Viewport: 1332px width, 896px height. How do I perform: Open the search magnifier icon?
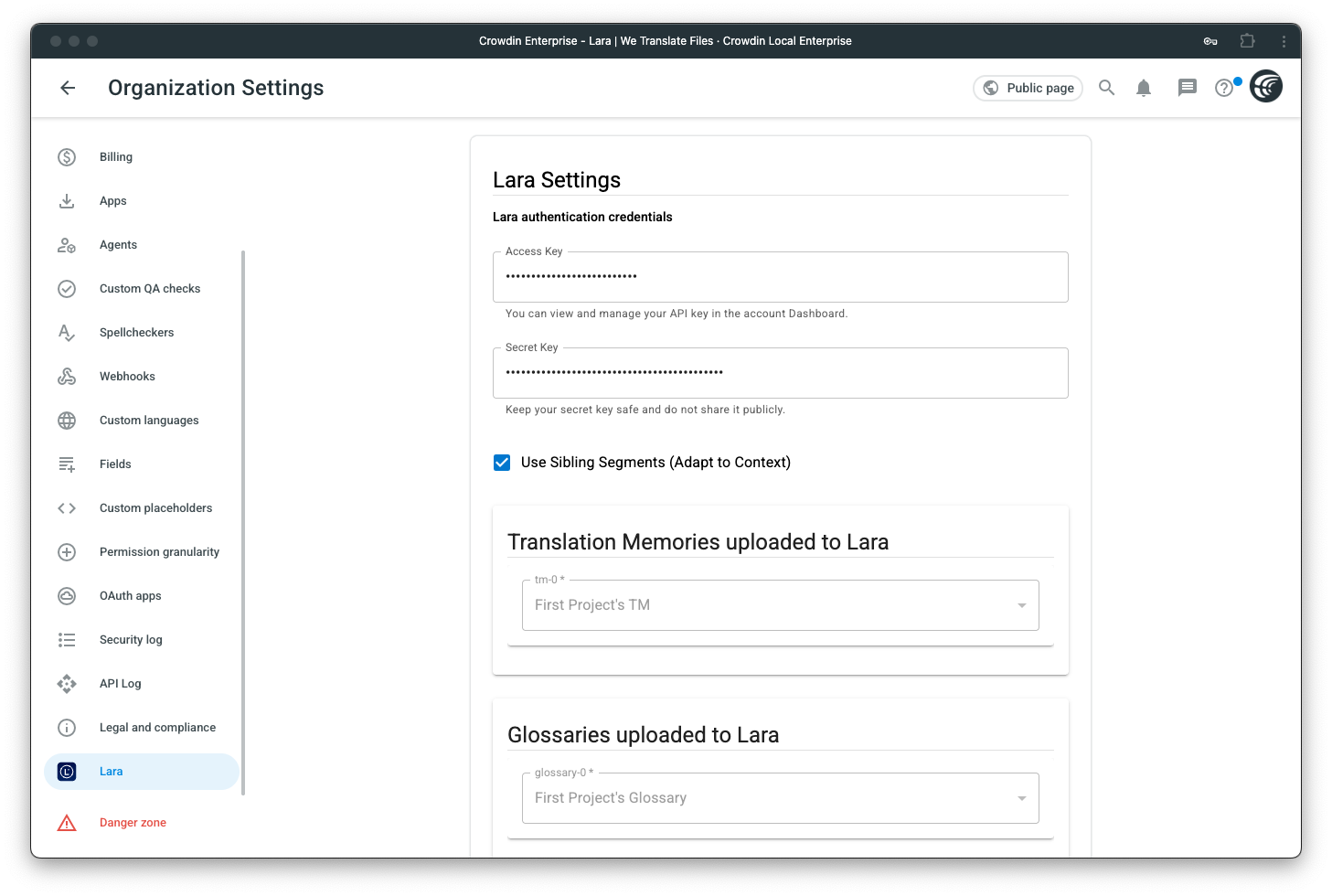(x=1106, y=88)
